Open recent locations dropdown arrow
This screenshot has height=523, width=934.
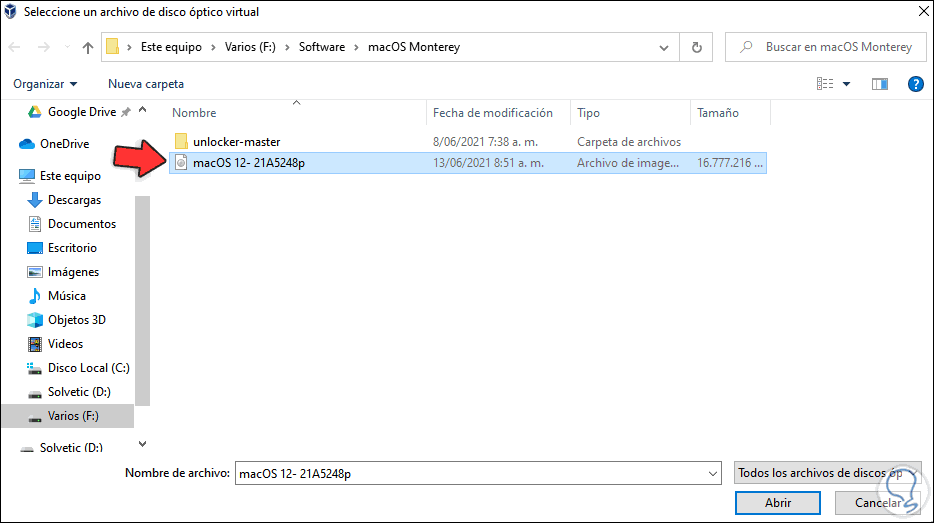(67, 47)
